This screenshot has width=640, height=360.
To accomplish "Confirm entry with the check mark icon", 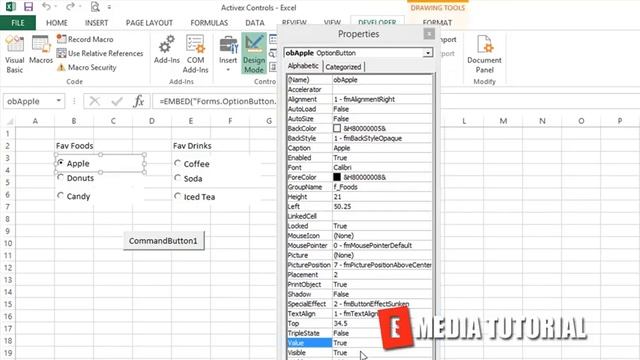I will pyautogui.click(x=117, y=101).
